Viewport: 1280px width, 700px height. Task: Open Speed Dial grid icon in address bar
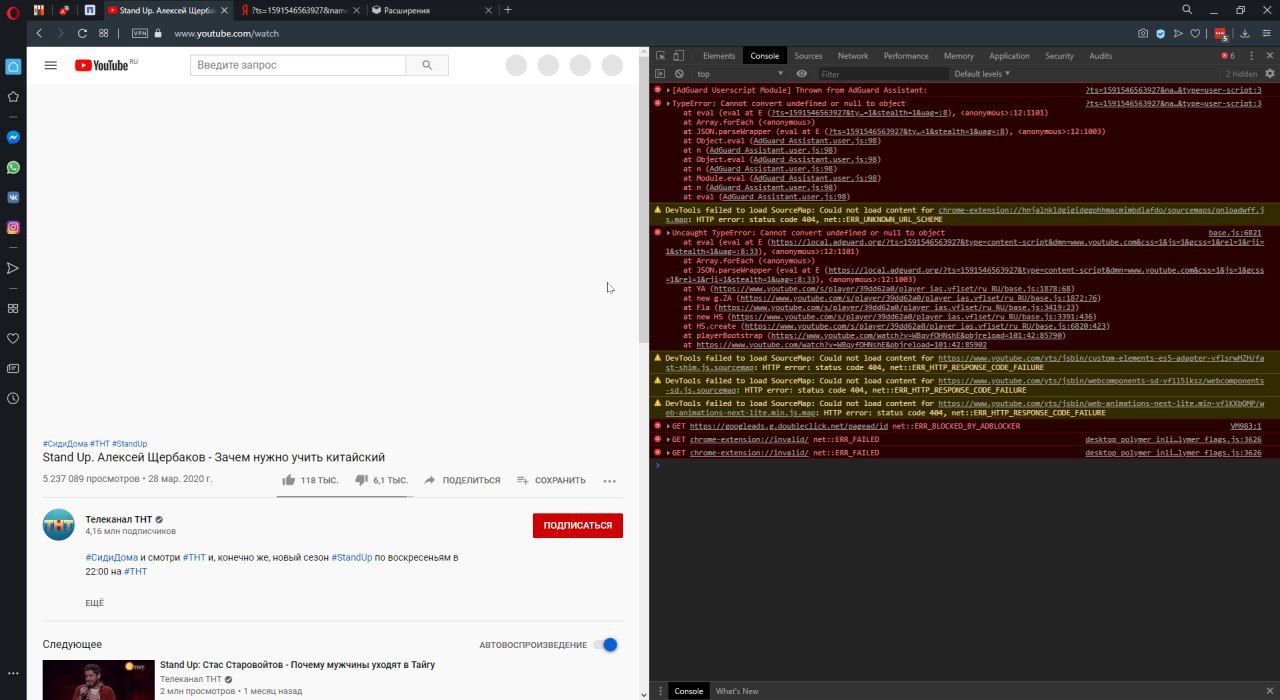[103, 33]
